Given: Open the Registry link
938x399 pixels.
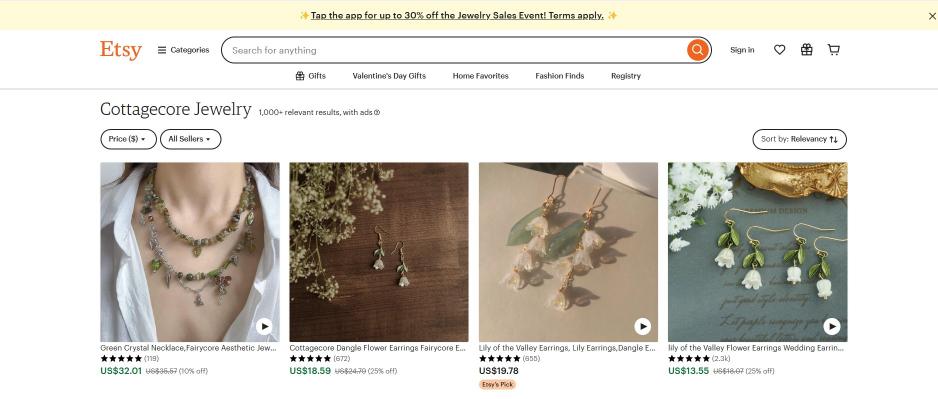Looking at the screenshot, I should pos(626,76).
